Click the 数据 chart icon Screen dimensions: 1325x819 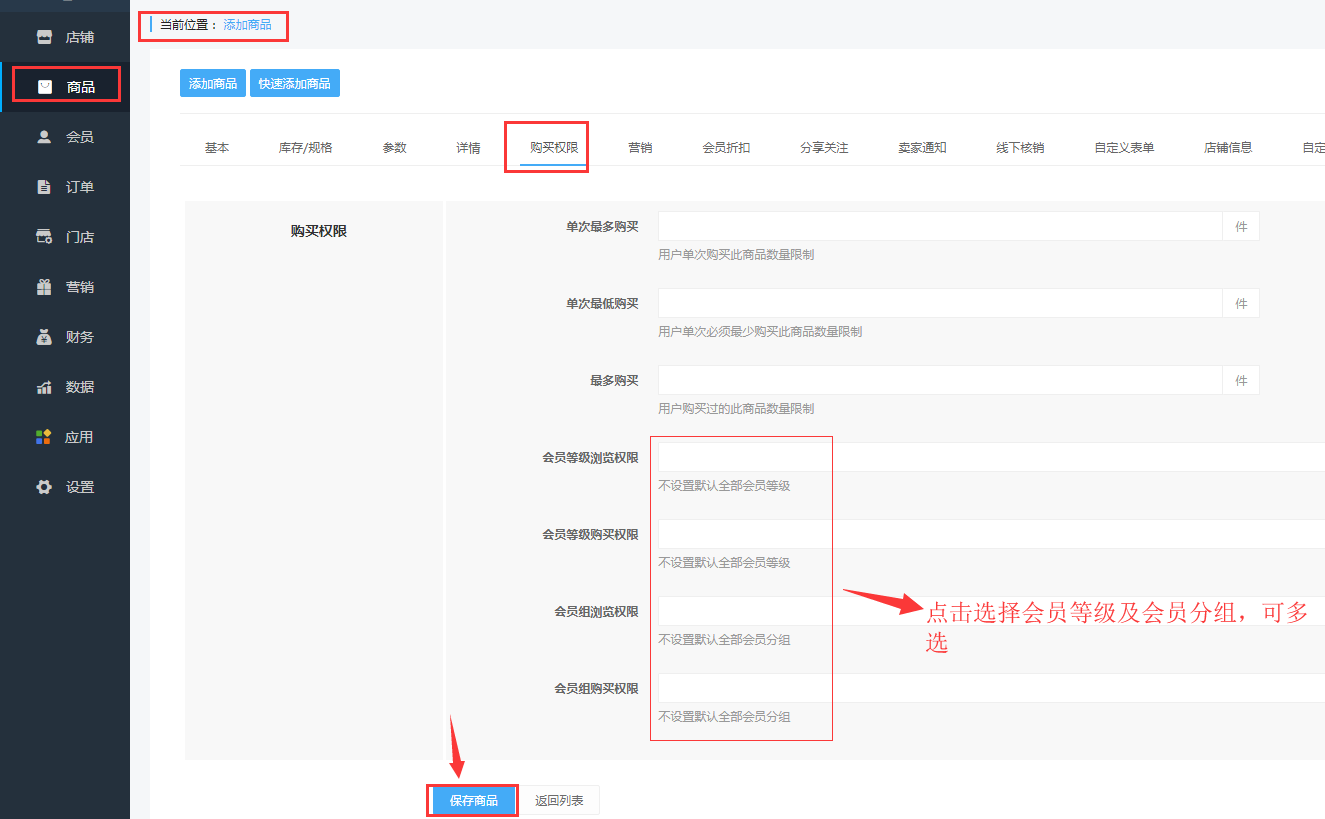(44, 387)
